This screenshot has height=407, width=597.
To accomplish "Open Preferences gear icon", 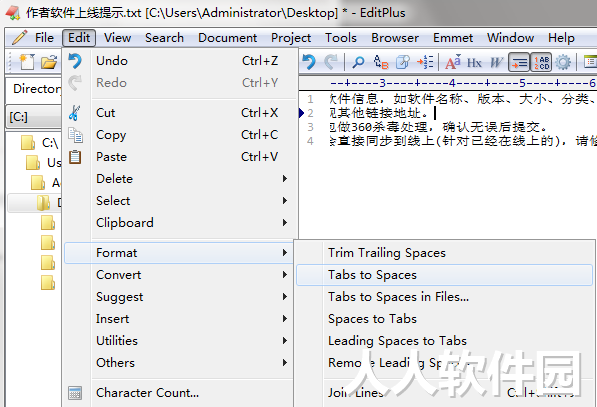I will click(563, 62).
